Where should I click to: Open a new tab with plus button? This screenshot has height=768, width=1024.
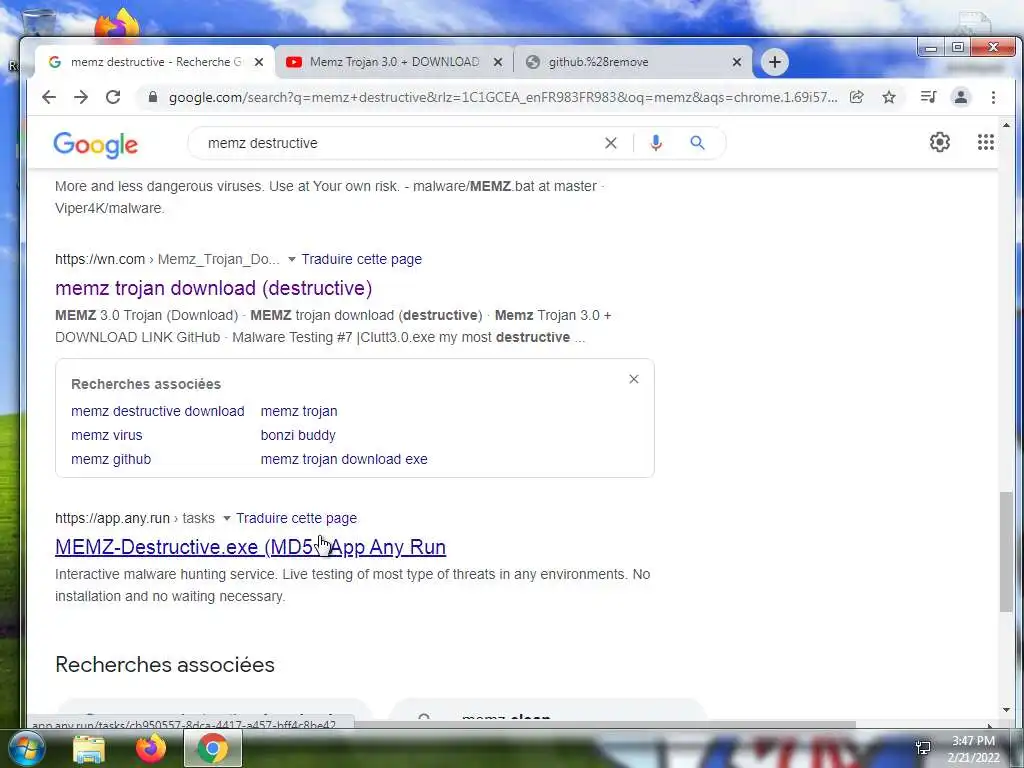click(x=775, y=62)
